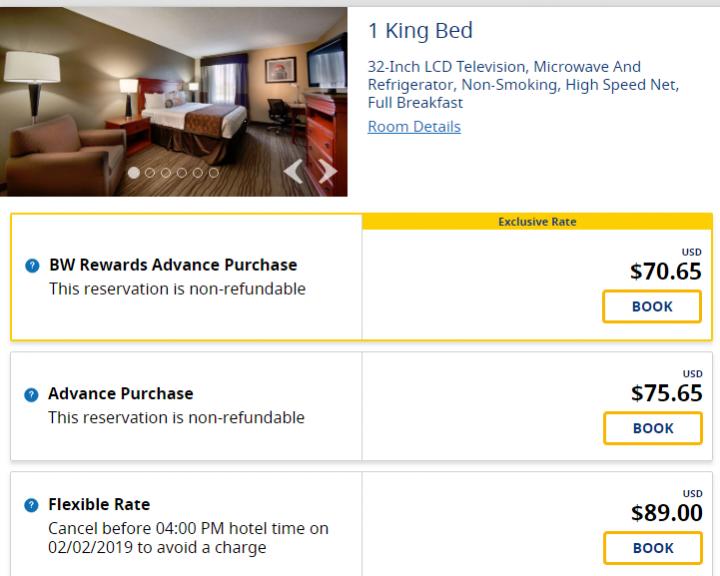Book the $89.00 Flexible Rate
This screenshot has height=576, width=720.
(x=652, y=548)
